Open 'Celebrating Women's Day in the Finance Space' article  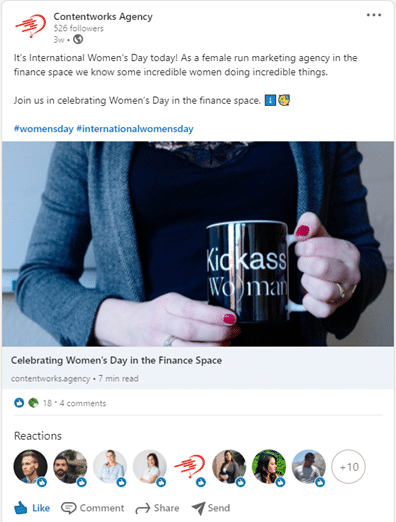point(116,360)
